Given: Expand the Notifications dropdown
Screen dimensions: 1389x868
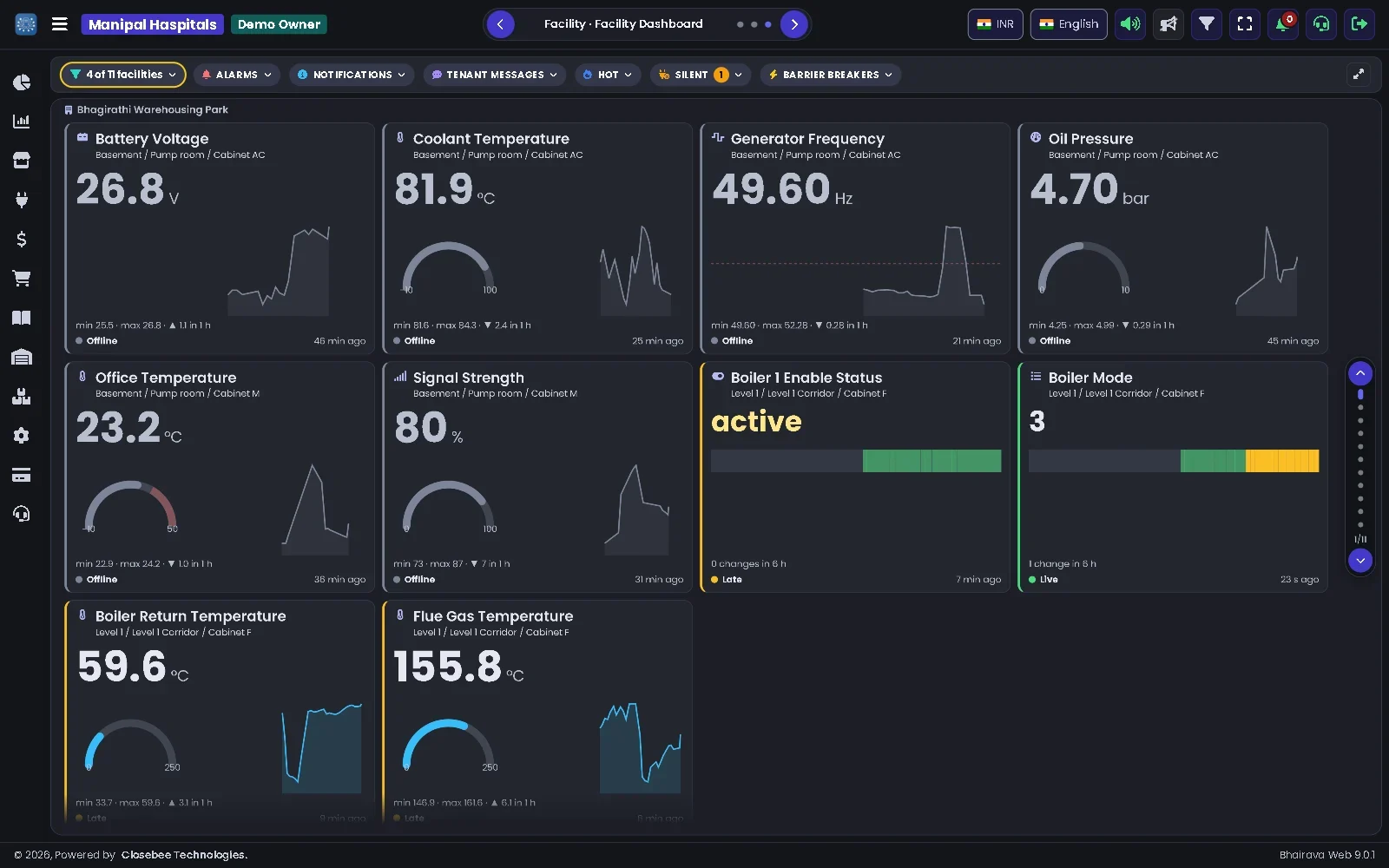Looking at the screenshot, I should coord(352,75).
